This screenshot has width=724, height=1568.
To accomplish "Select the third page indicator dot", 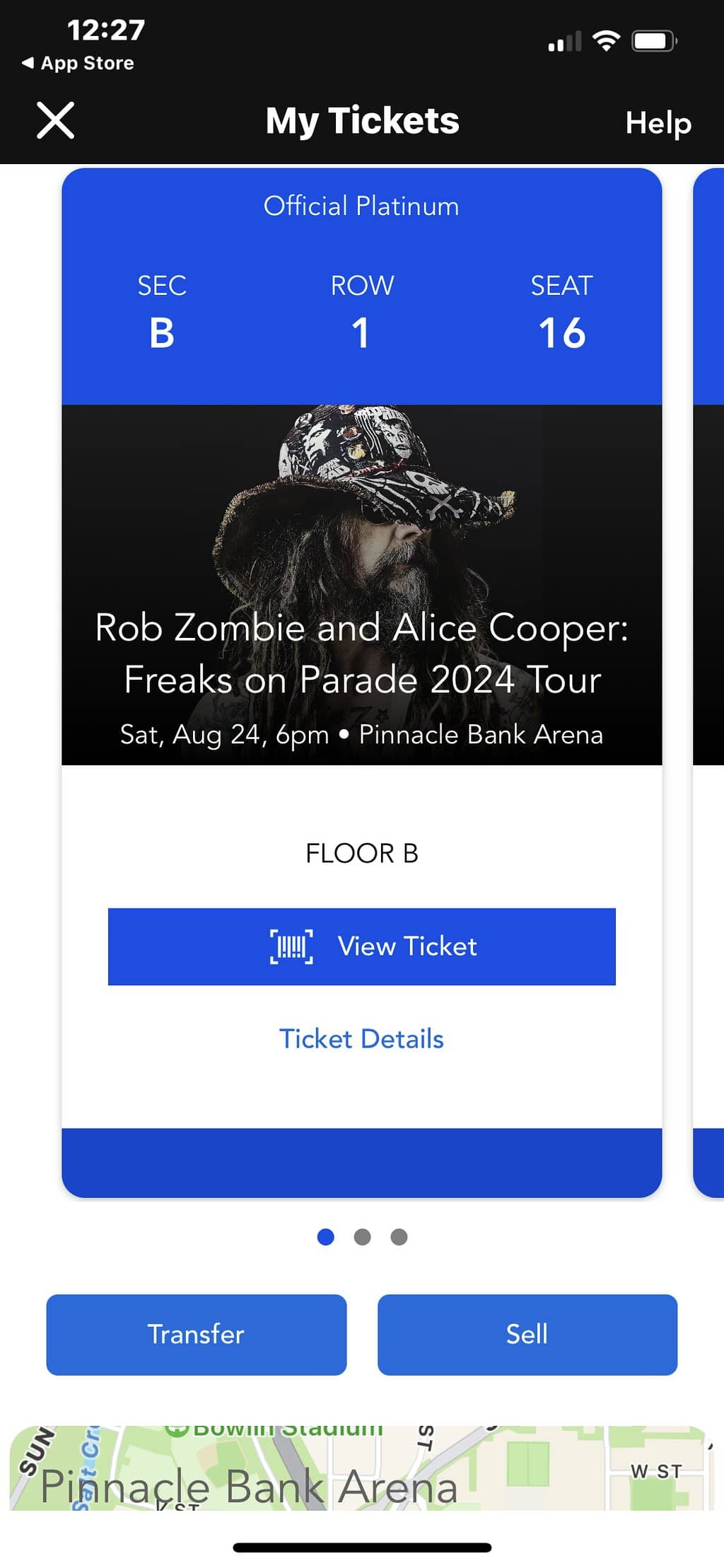I will [x=399, y=1237].
